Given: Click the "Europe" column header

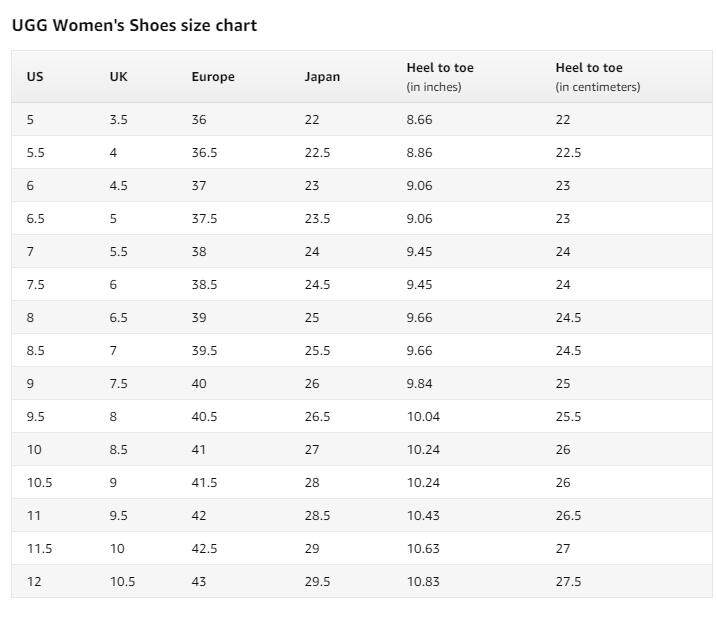Looking at the screenshot, I should pos(213,77).
